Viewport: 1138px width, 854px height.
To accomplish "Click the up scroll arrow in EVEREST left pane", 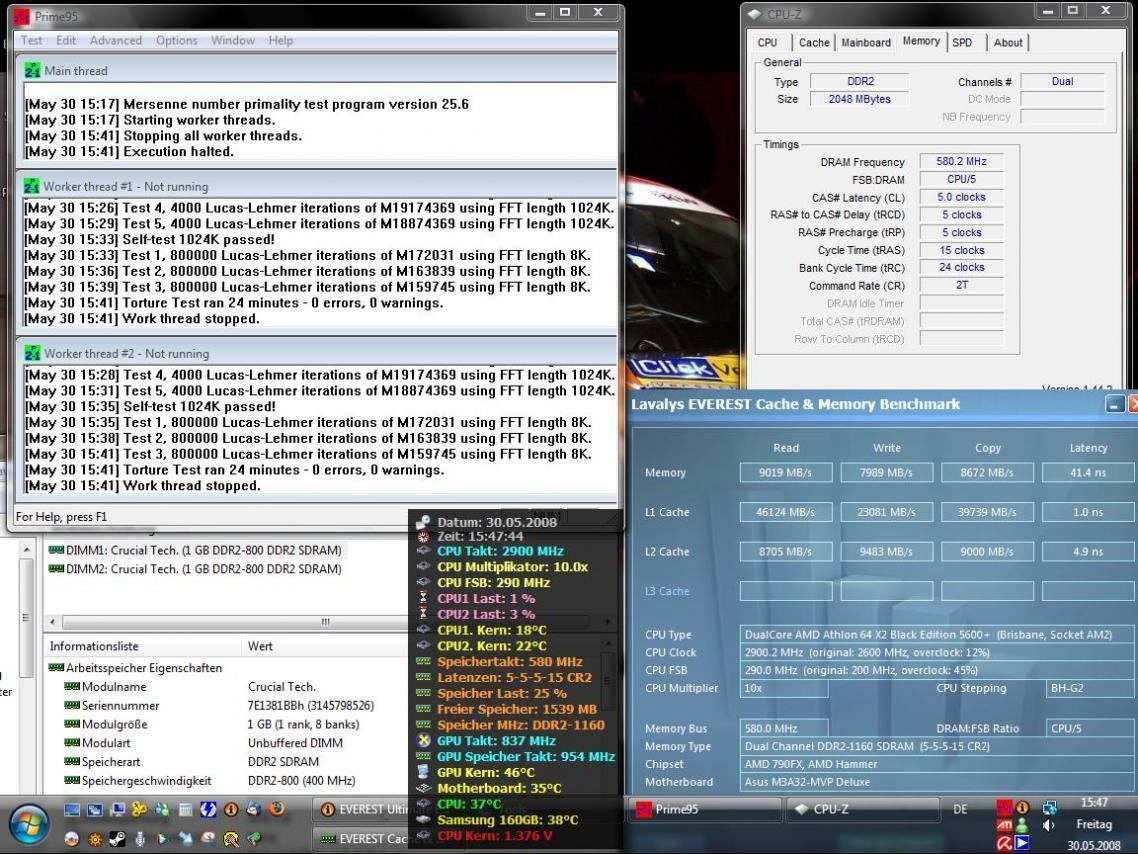I will (x=27, y=549).
